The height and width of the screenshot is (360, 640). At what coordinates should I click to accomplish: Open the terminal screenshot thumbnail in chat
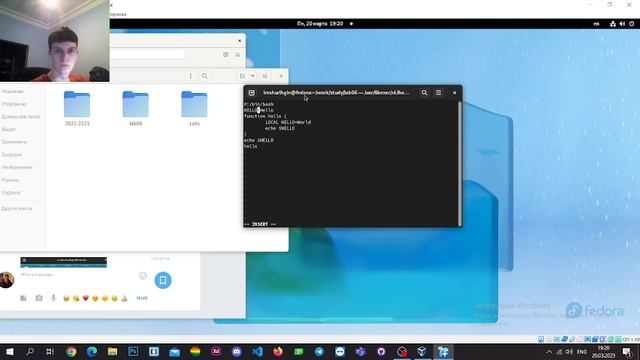tap(64, 262)
